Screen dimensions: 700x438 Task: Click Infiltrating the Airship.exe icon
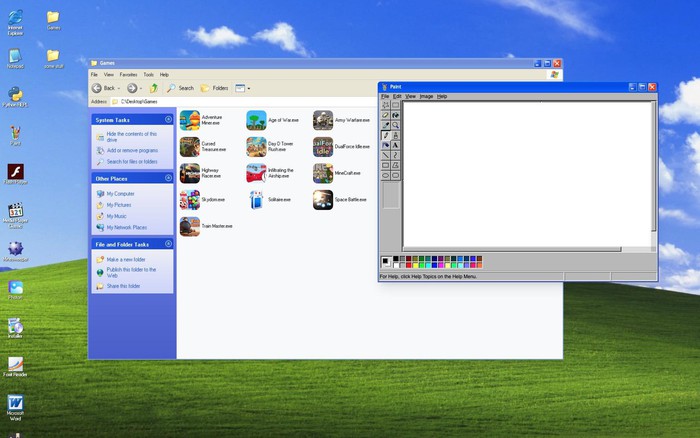pos(256,173)
